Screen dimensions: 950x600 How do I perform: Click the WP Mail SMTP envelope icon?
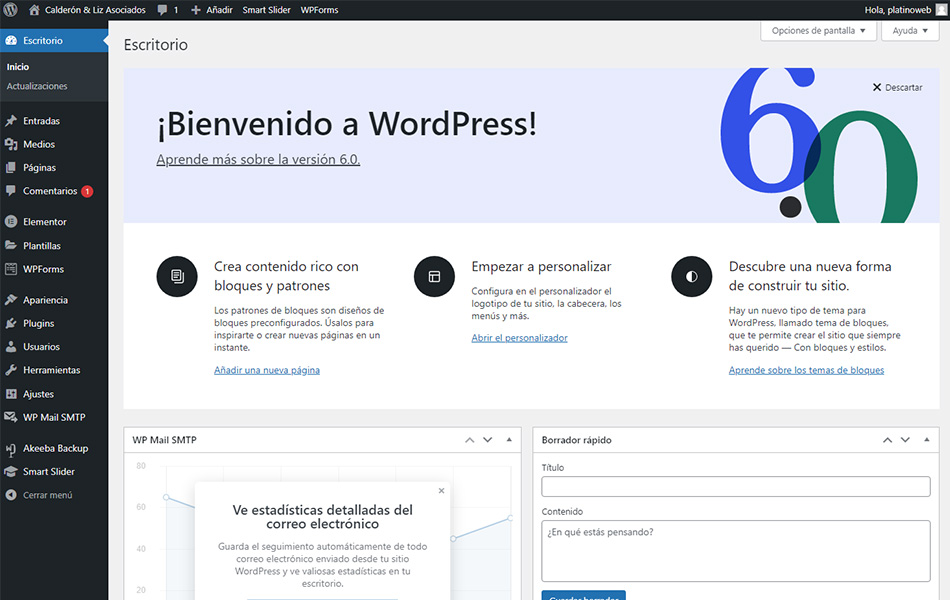[11, 417]
